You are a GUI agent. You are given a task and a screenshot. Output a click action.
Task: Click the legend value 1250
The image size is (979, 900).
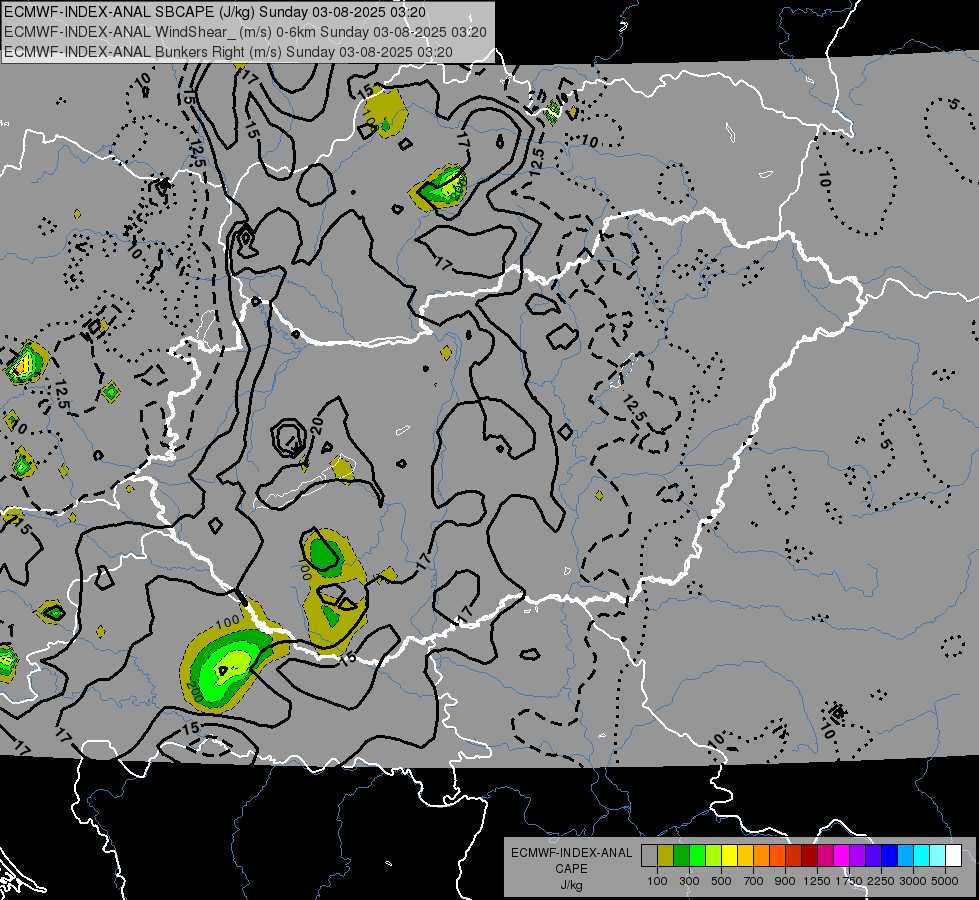coord(817,881)
